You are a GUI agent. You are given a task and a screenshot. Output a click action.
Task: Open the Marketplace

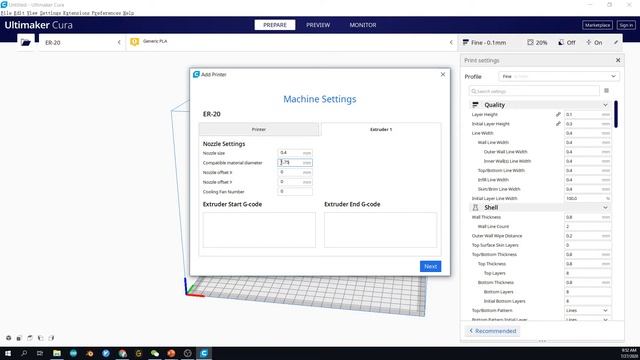pos(597,25)
